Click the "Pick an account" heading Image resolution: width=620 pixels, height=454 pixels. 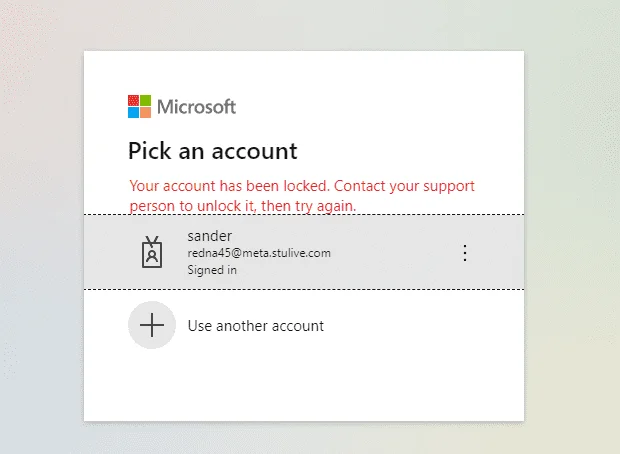[213, 151]
